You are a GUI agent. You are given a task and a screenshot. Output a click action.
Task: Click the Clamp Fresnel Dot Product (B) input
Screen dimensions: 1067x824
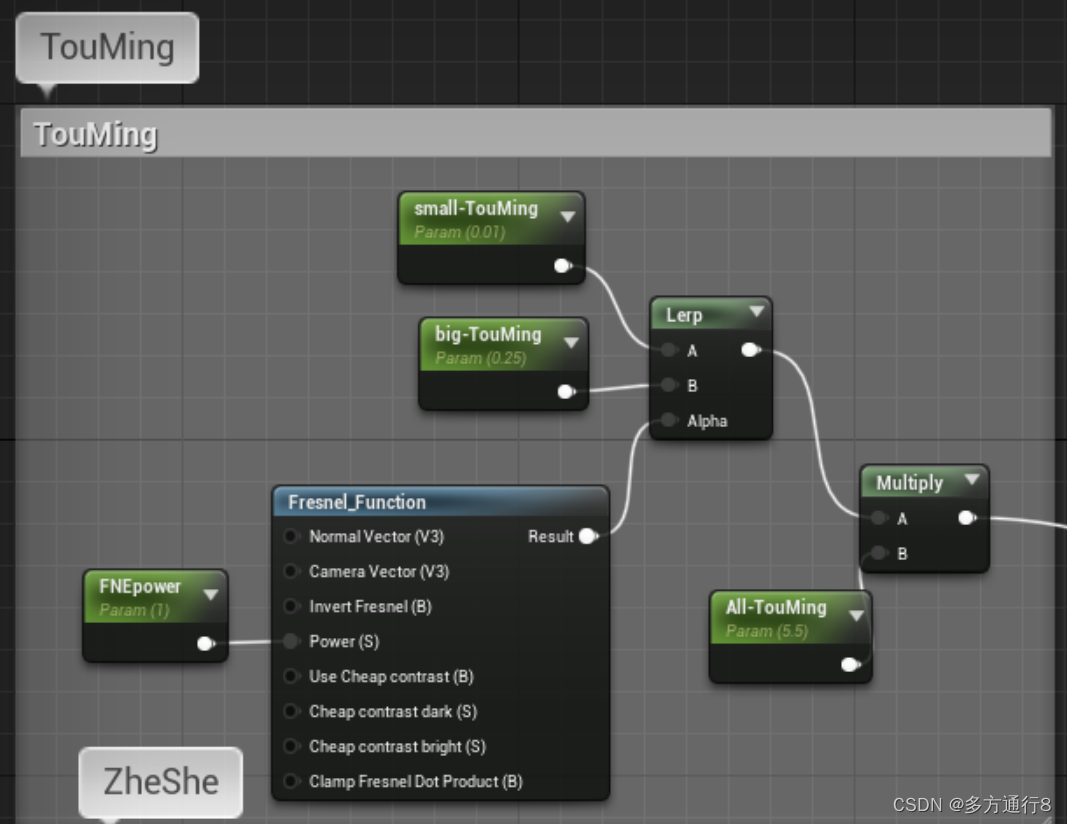291,781
